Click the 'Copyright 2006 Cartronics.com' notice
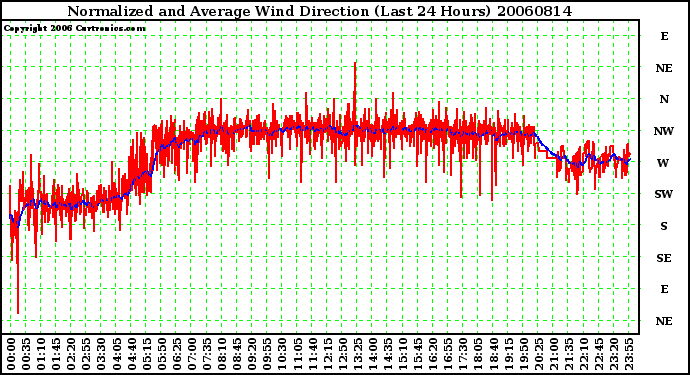This screenshot has height=375, width=690. point(75,28)
